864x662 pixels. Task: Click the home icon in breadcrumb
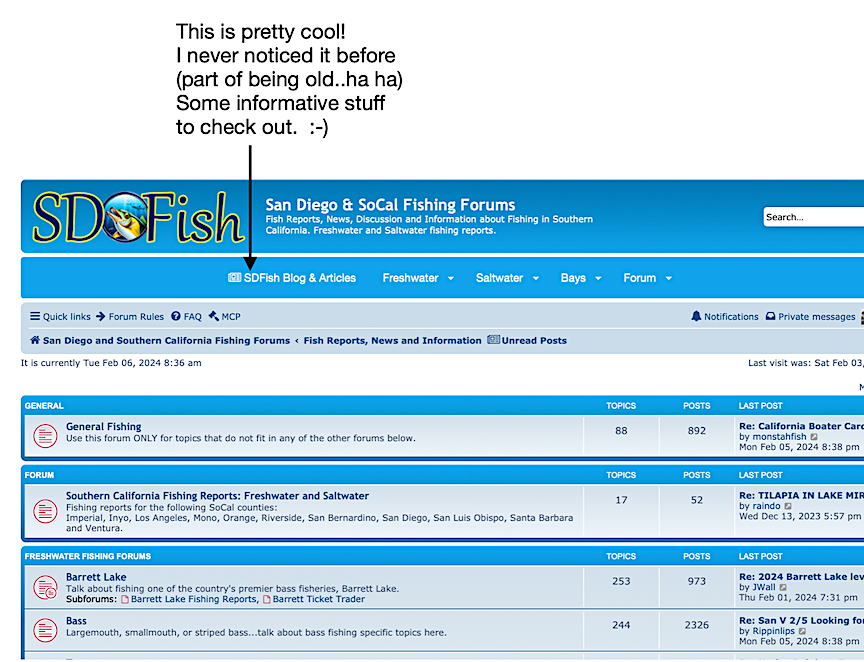(x=35, y=341)
